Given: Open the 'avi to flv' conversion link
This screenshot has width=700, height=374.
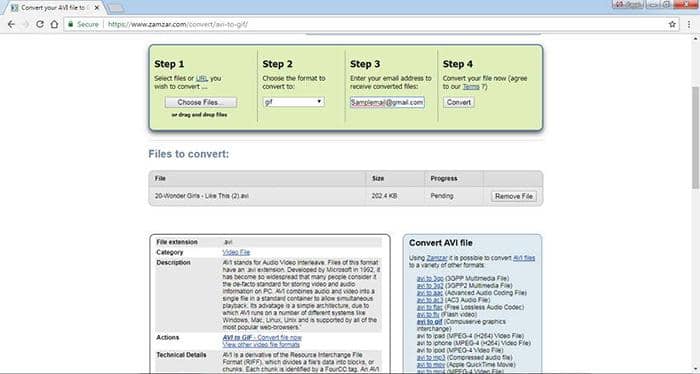Looking at the screenshot, I should tap(428, 315).
